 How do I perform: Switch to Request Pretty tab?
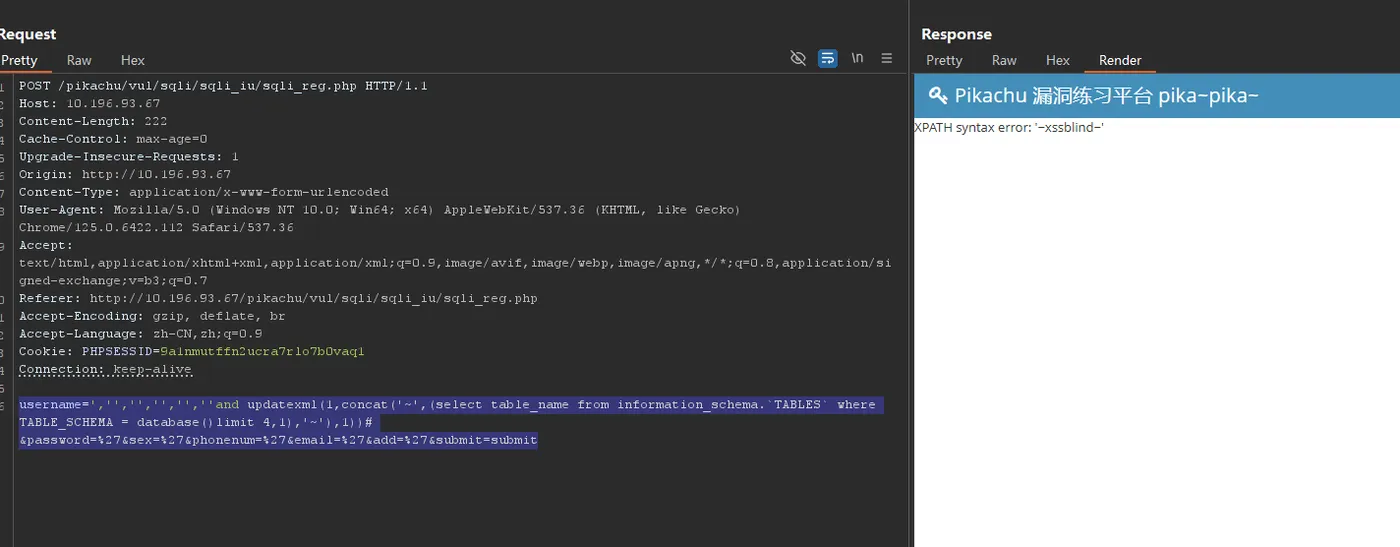[x=19, y=60]
